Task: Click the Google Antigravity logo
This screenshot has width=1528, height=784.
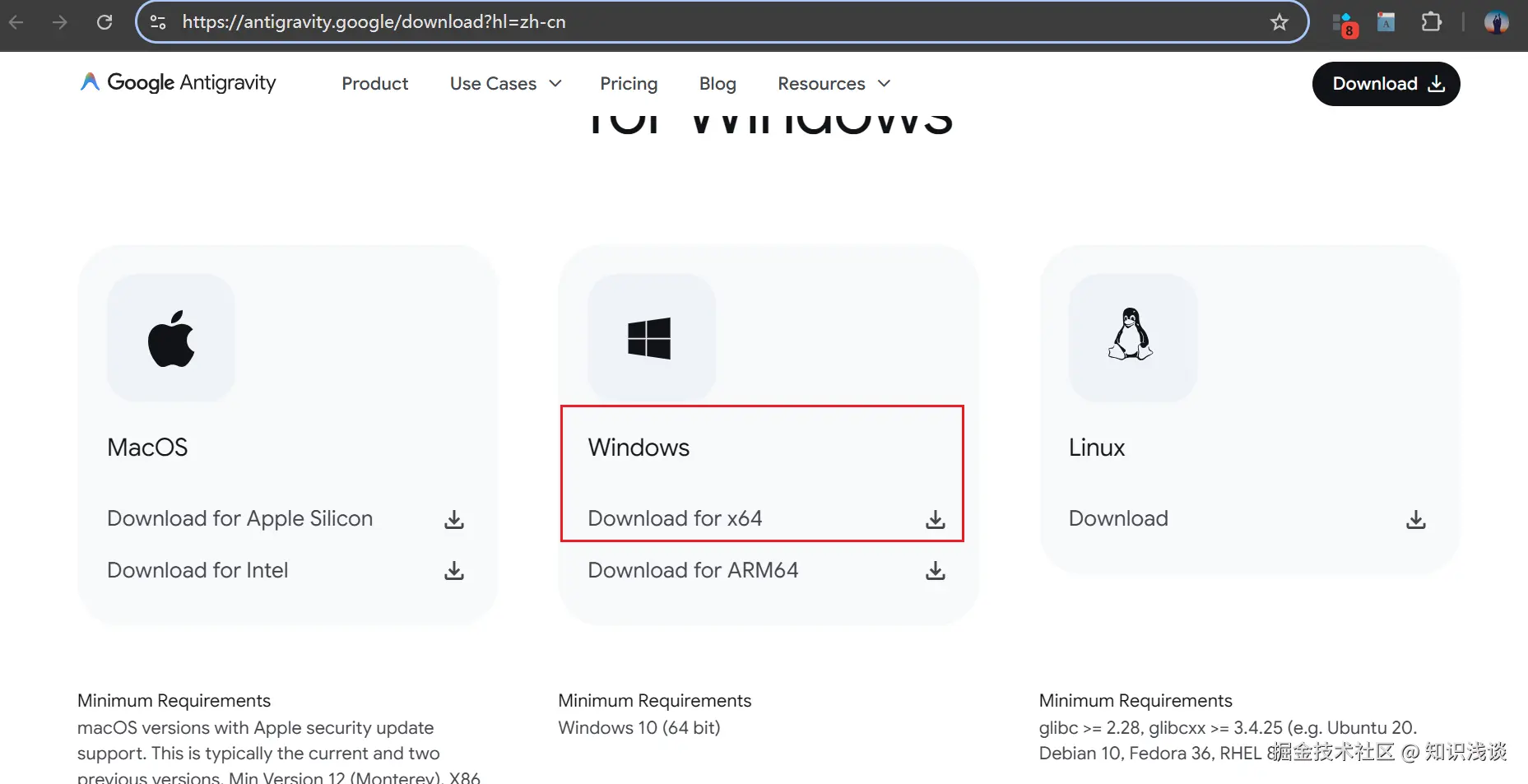Action: pos(178,83)
